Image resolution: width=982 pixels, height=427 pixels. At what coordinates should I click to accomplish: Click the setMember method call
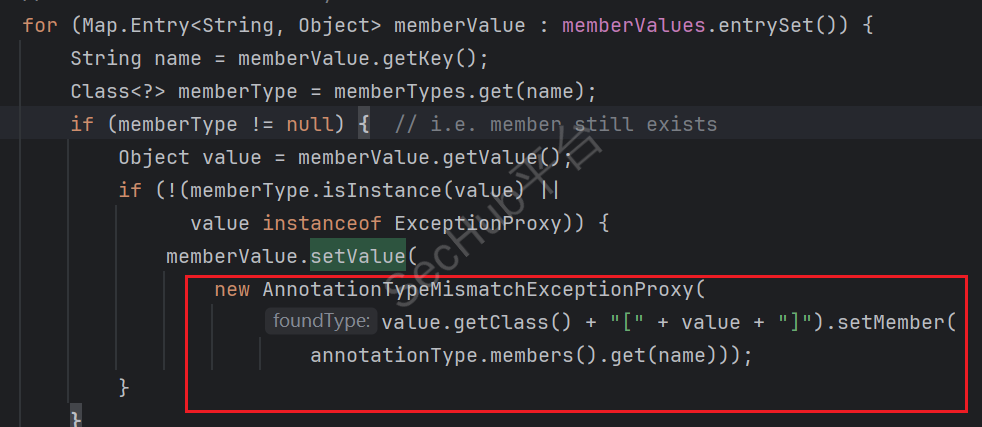[x=895, y=322]
